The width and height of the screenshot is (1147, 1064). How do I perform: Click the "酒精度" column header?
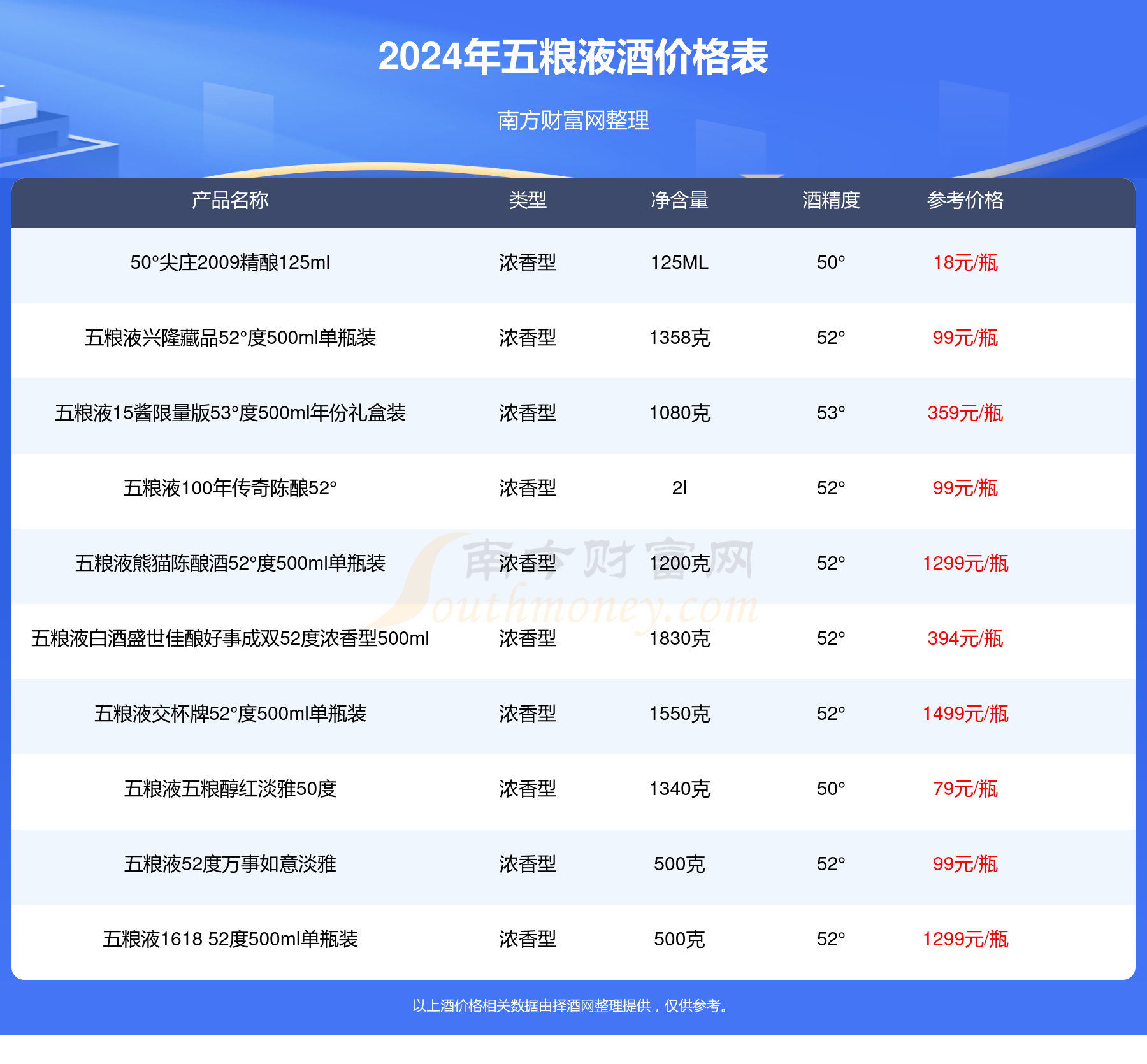[831, 200]
